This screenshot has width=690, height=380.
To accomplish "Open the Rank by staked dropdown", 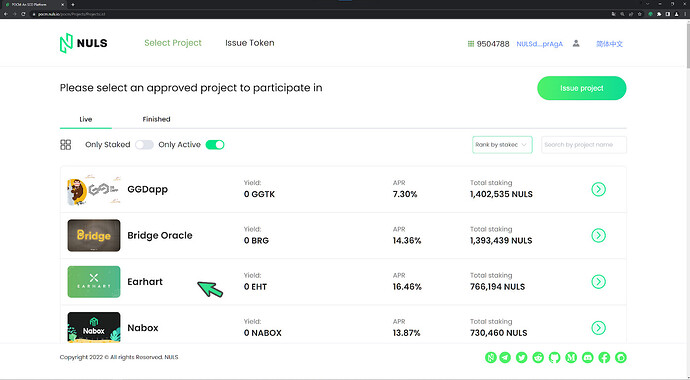I will tap(502, 145).
